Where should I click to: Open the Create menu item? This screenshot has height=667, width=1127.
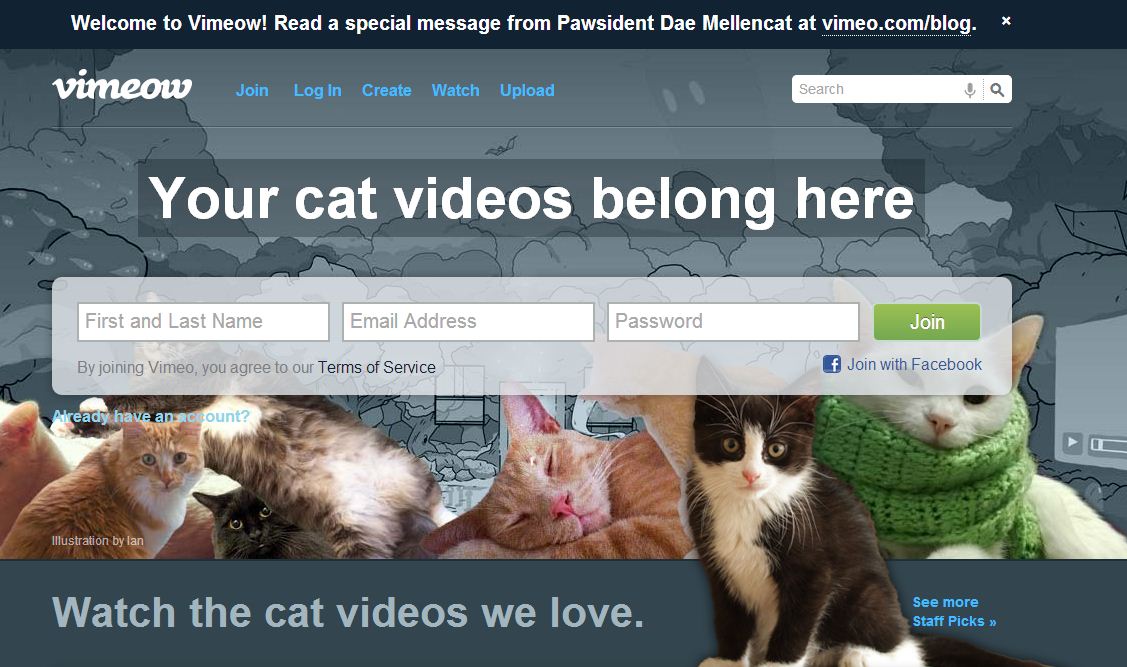[x=387, y=91]
